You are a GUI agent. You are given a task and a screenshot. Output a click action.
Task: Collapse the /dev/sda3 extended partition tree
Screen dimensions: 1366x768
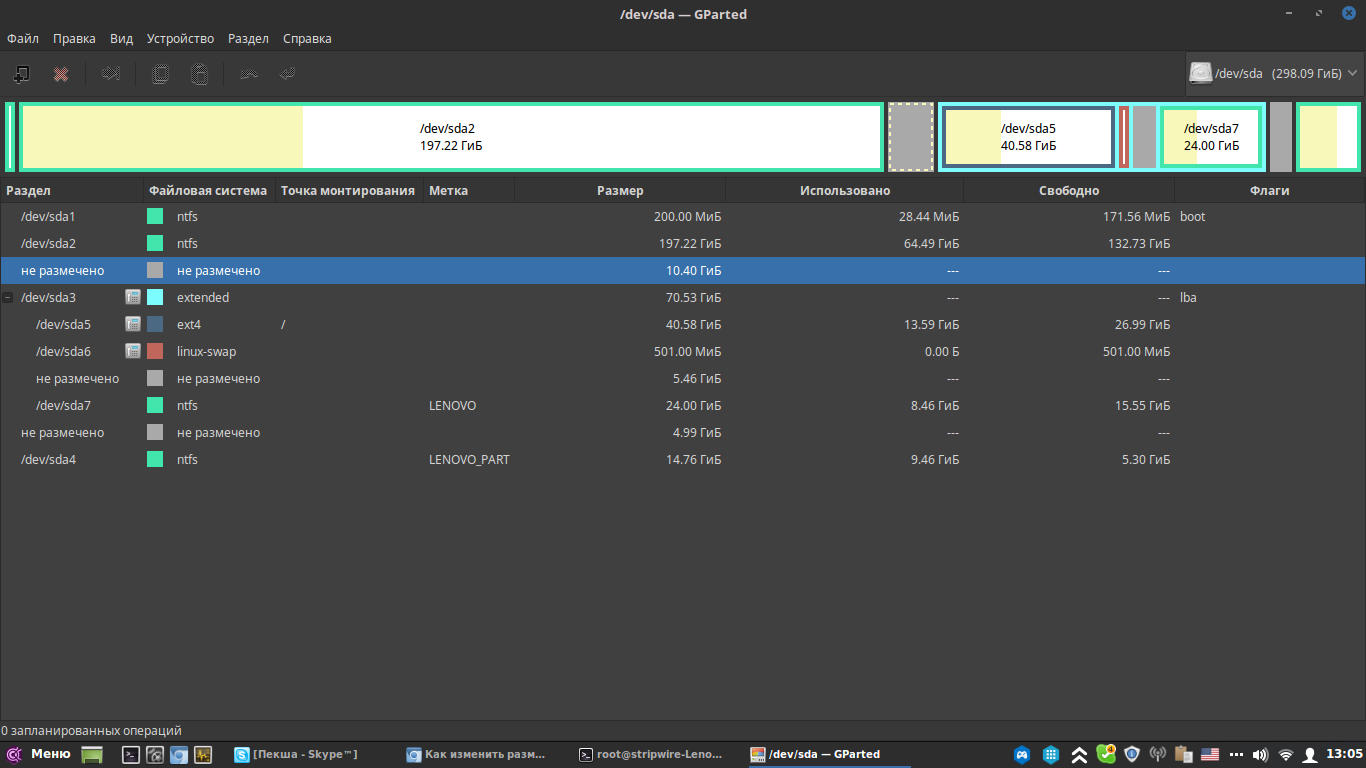pos(8,298)
